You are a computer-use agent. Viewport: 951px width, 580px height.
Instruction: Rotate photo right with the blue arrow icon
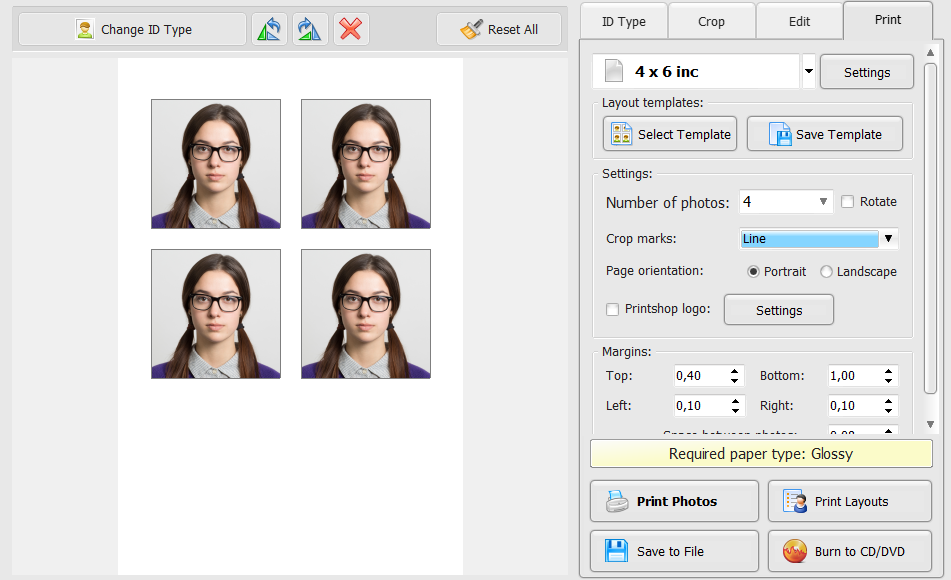pyautogui.click(x=310, y=29)
